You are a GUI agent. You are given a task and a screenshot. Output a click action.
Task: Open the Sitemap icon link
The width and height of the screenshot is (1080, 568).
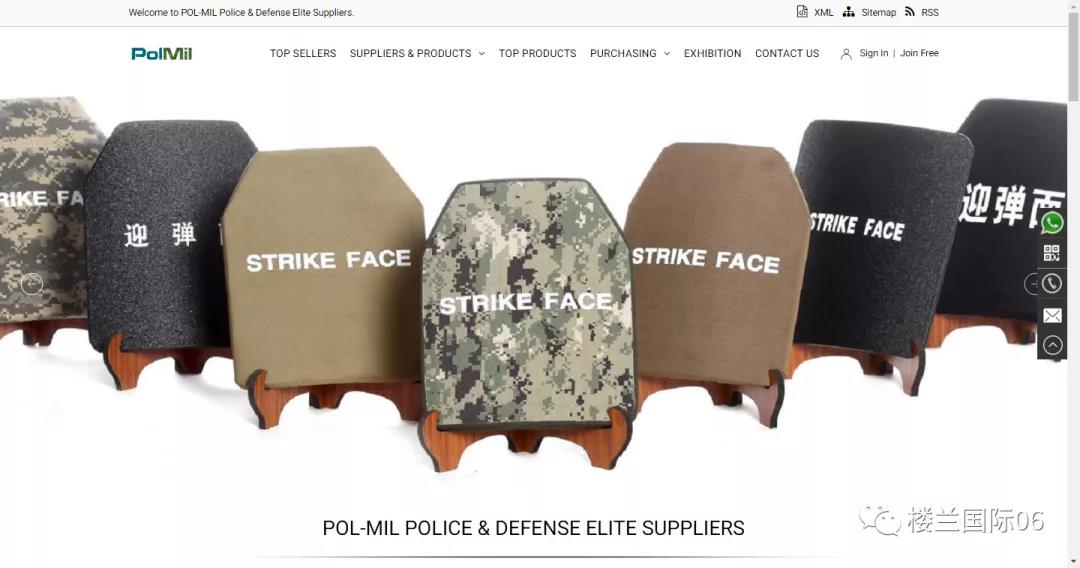coord(849,12)
